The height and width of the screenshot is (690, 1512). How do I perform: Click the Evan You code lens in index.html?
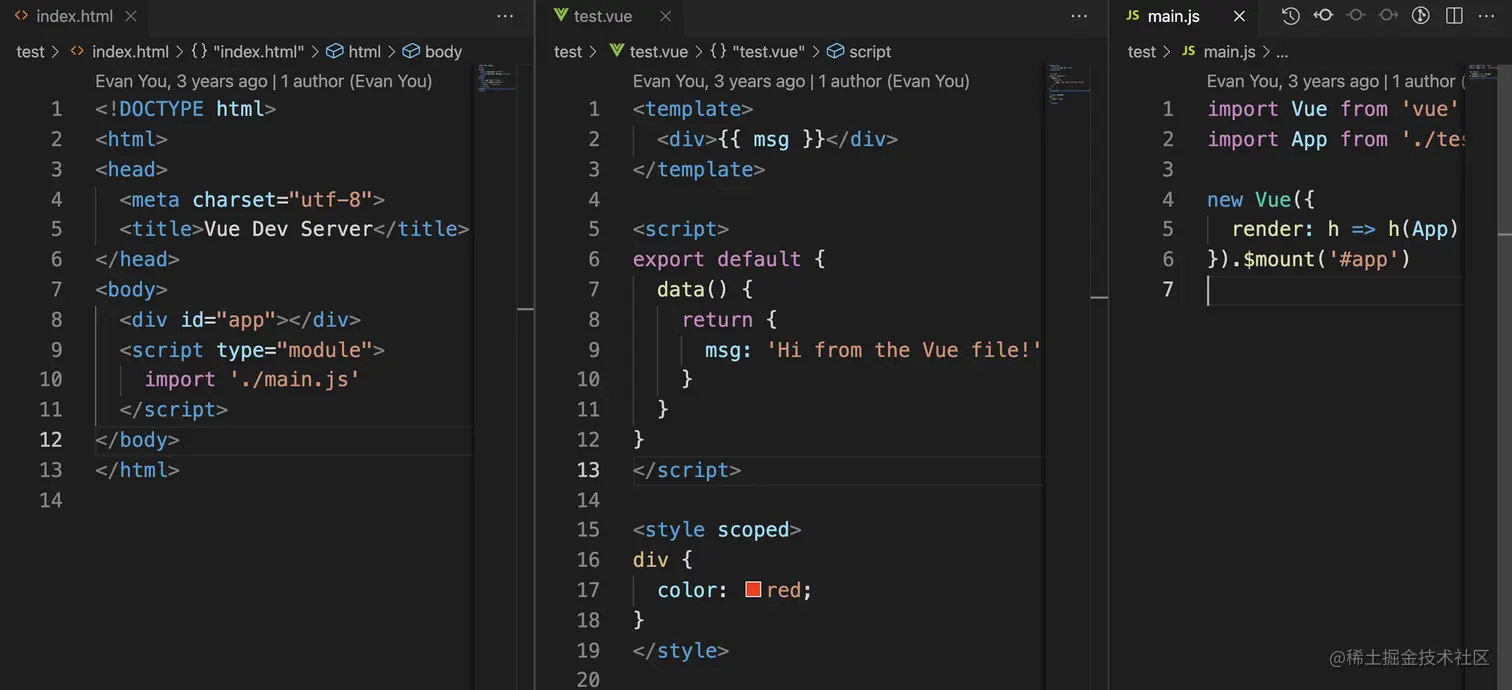pos(264,81)
